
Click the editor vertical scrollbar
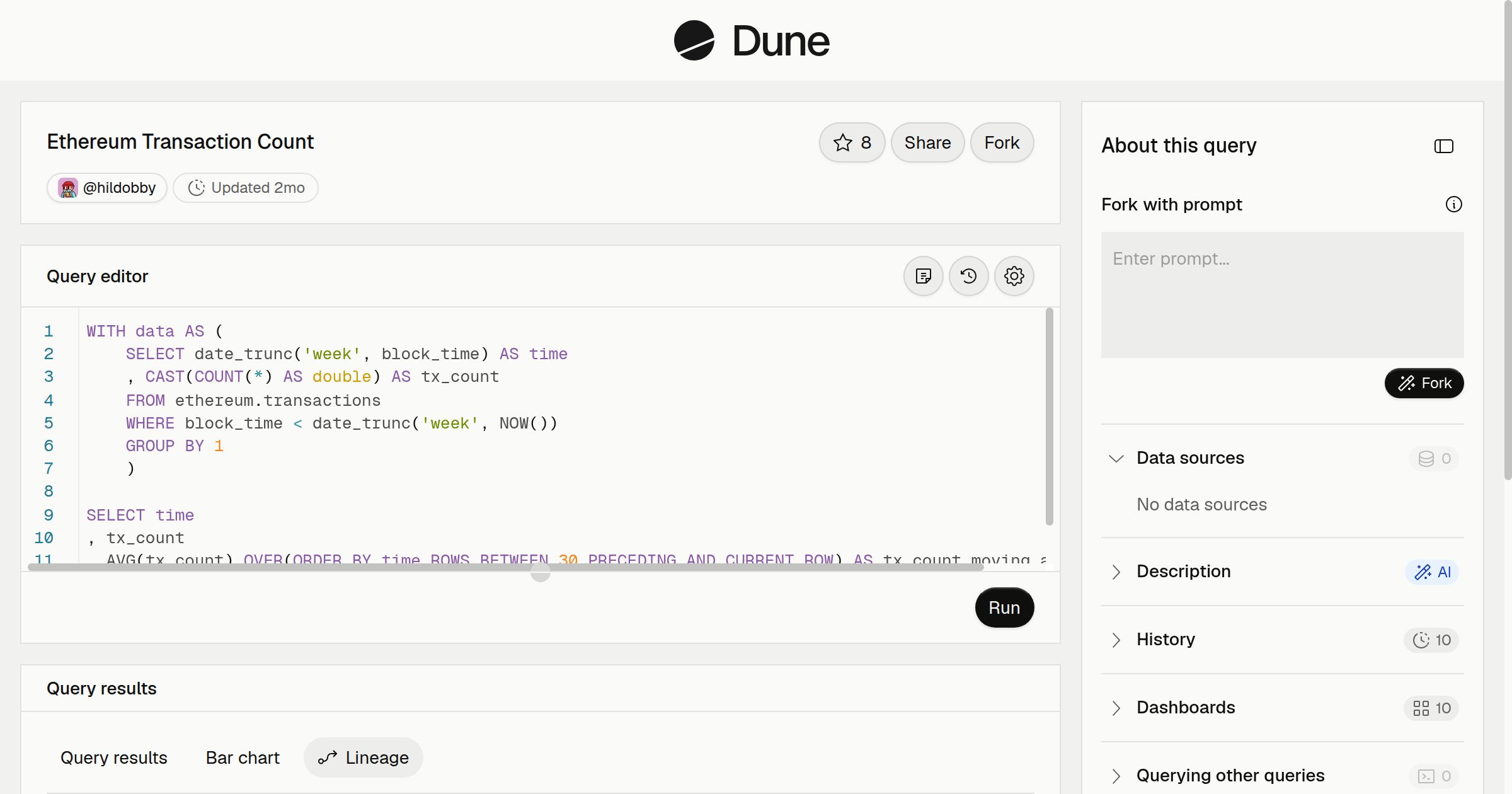[x=1049, y=417]
